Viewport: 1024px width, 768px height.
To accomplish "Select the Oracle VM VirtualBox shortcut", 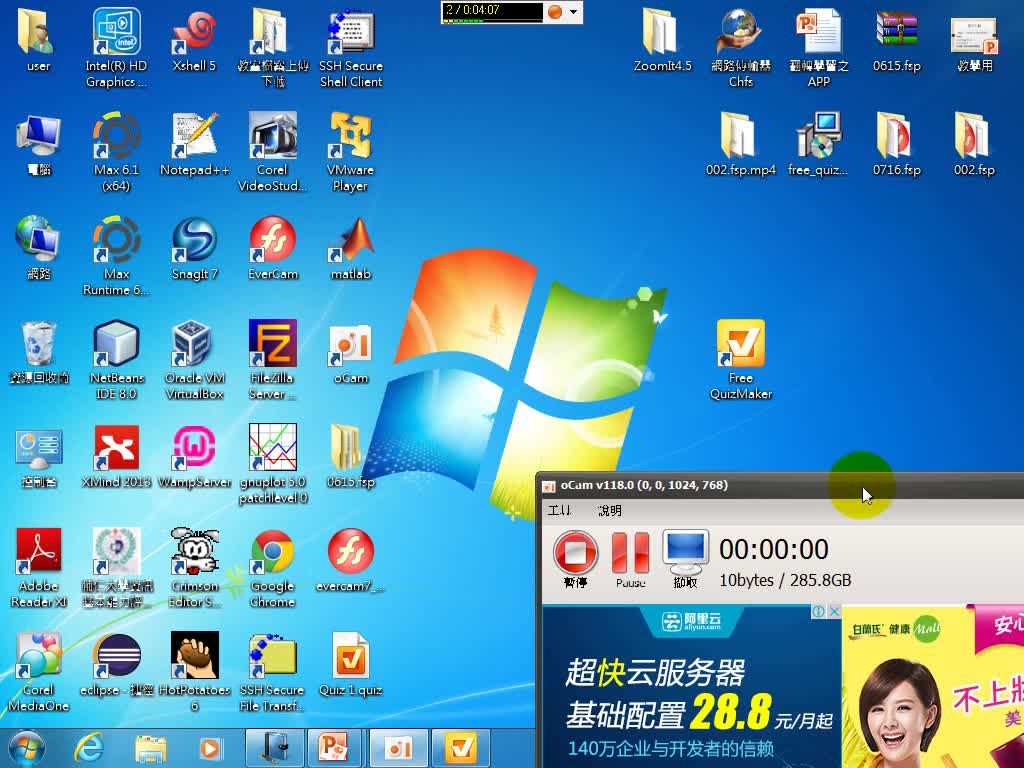I will [194, 360].
